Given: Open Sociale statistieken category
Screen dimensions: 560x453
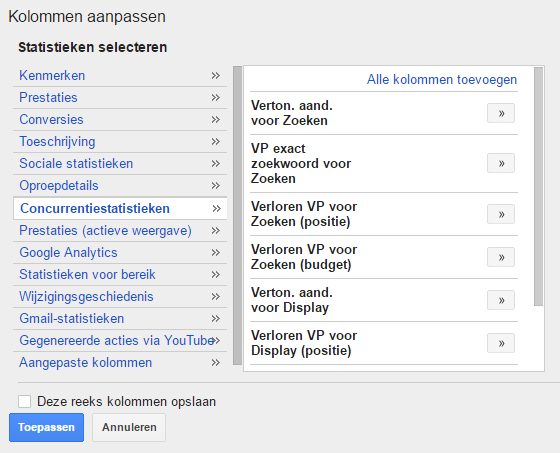Looking at the screenshot, I should [120, 164].
